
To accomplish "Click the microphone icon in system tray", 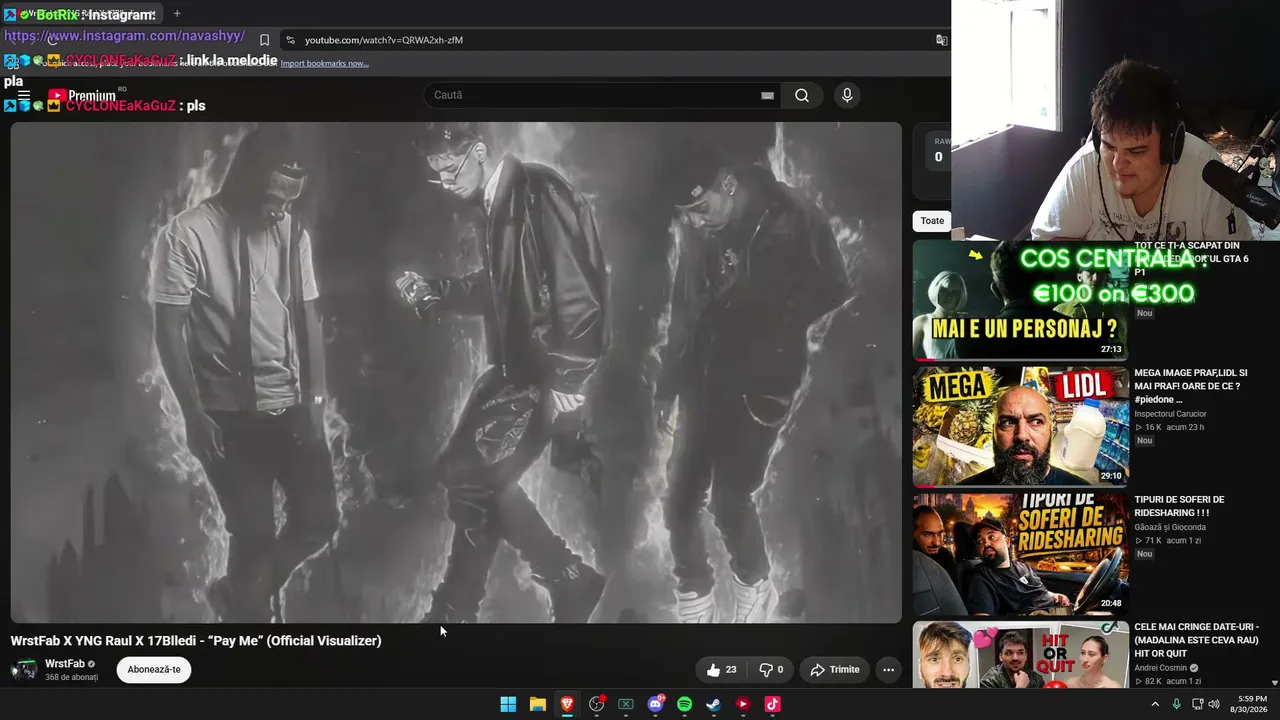I will coord(1176,704).
